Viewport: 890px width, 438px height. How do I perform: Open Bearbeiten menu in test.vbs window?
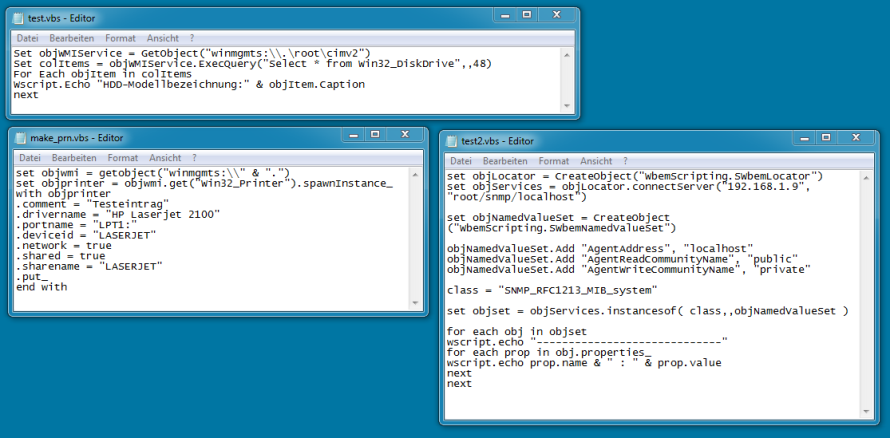click(x=72, y=38)
